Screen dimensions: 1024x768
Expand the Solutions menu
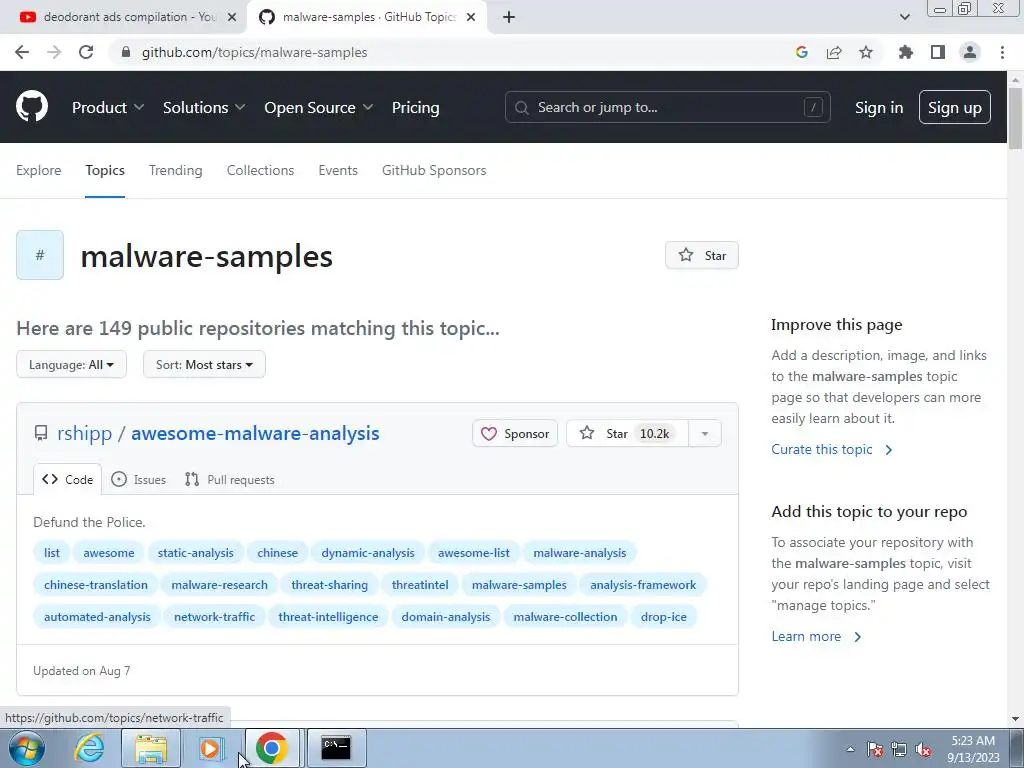204,107
